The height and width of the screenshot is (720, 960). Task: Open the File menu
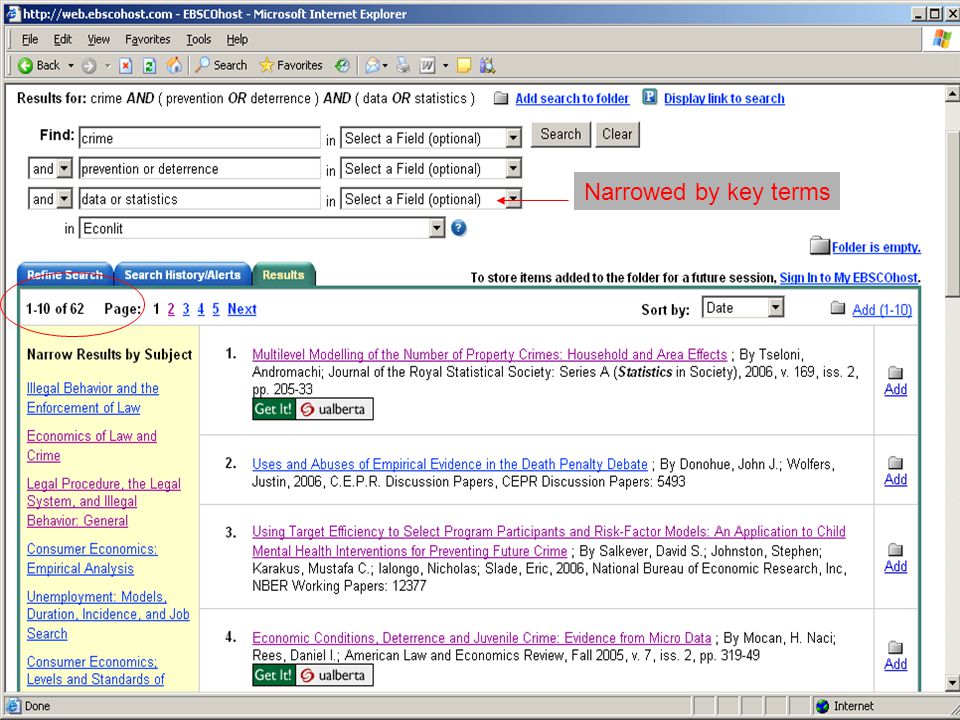30,40
